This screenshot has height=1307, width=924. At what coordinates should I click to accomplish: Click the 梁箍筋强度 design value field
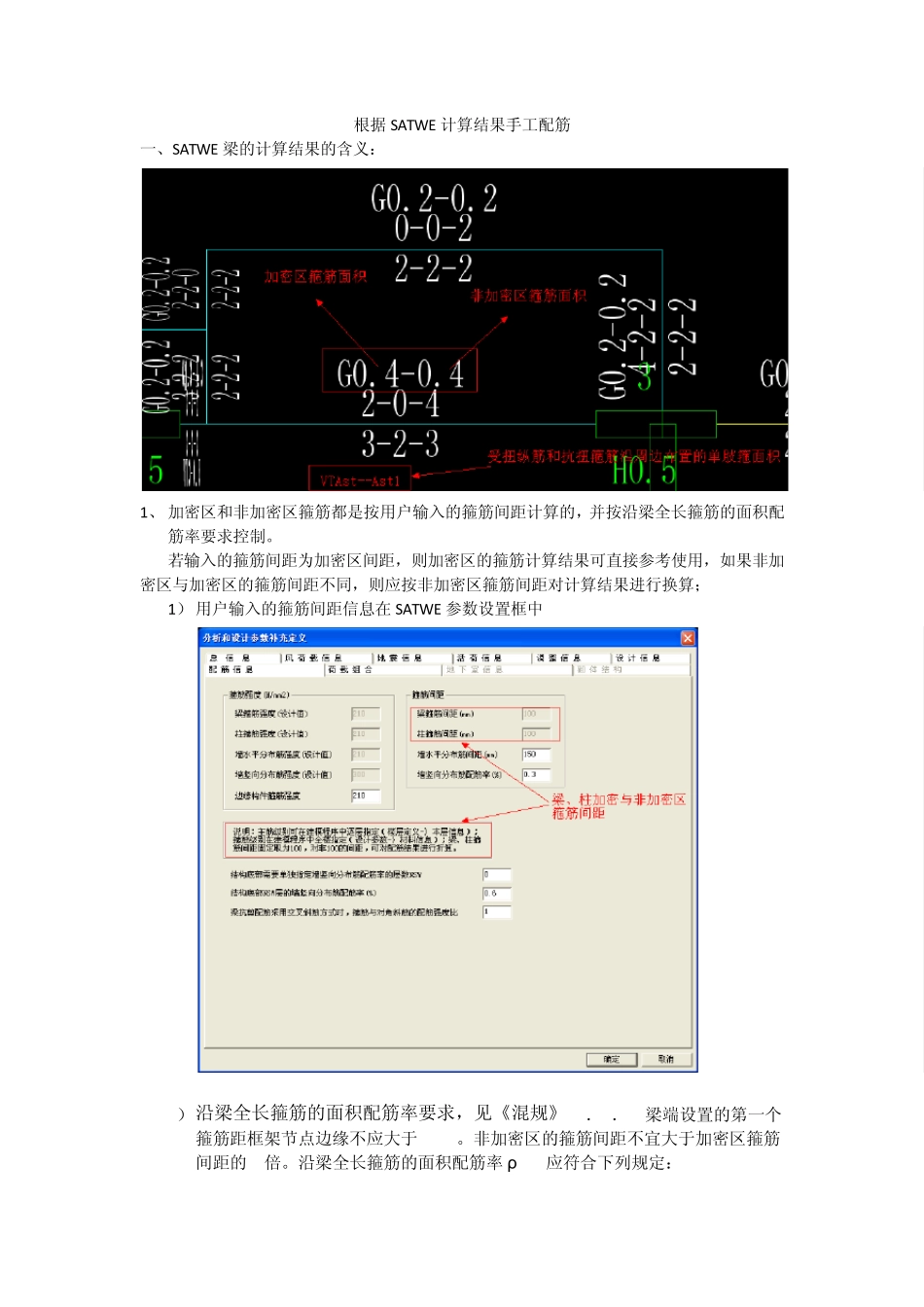click(365, 714)
